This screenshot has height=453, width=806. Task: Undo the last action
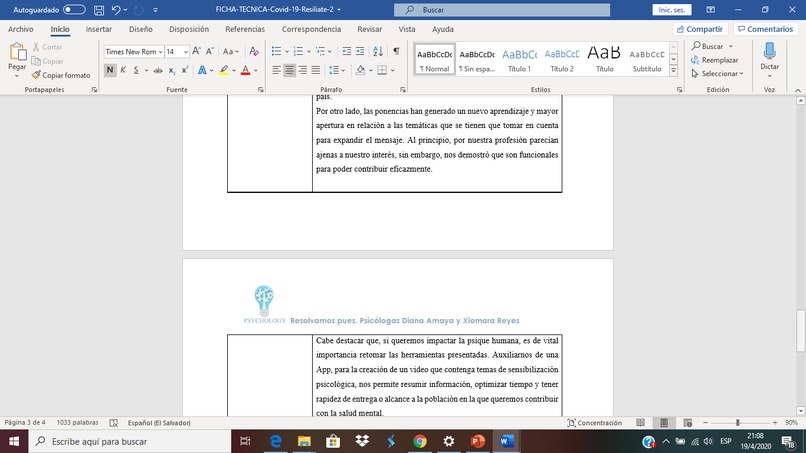116,10
